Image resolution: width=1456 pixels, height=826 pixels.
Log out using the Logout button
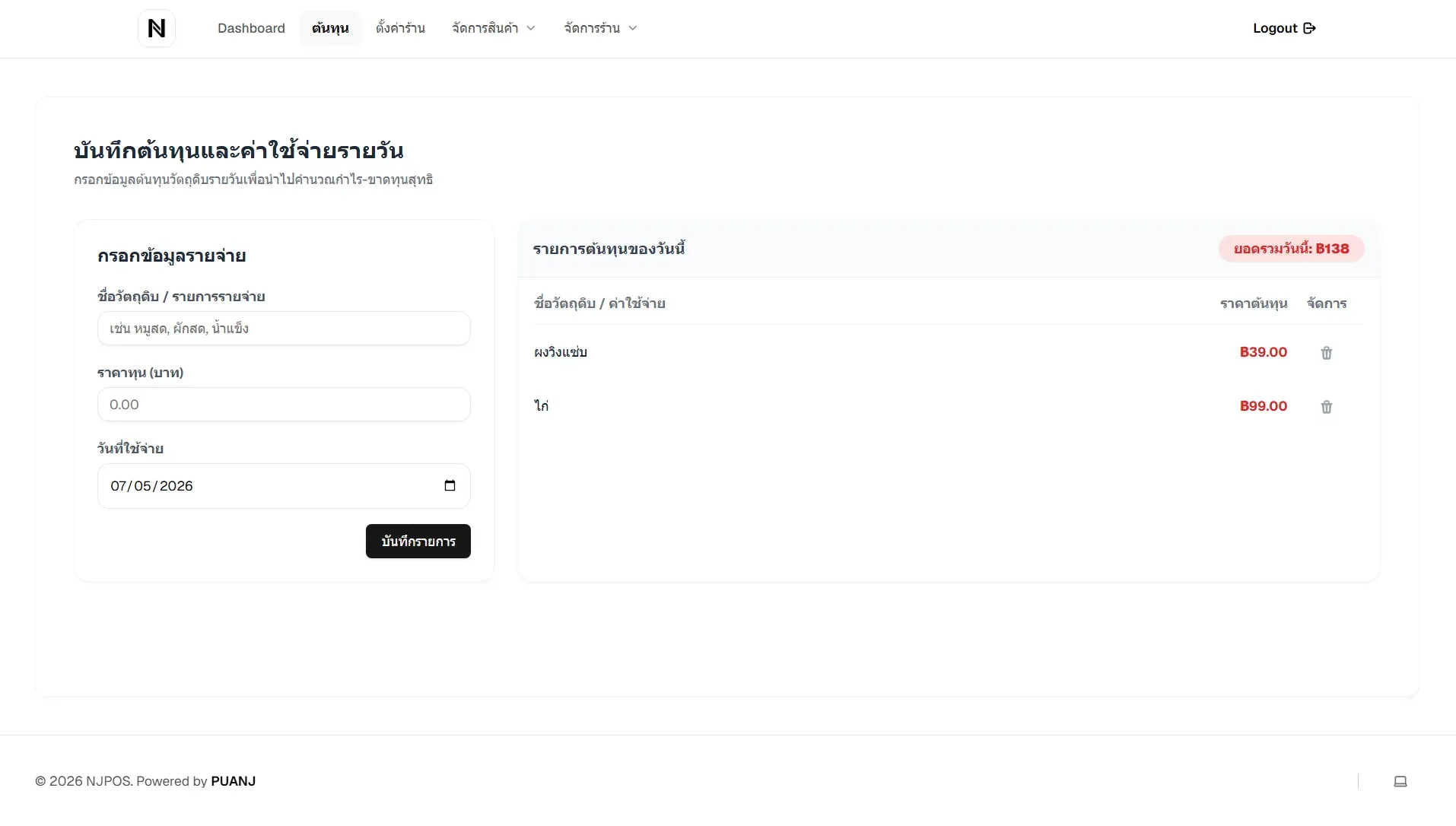(x=1284, y=28)
